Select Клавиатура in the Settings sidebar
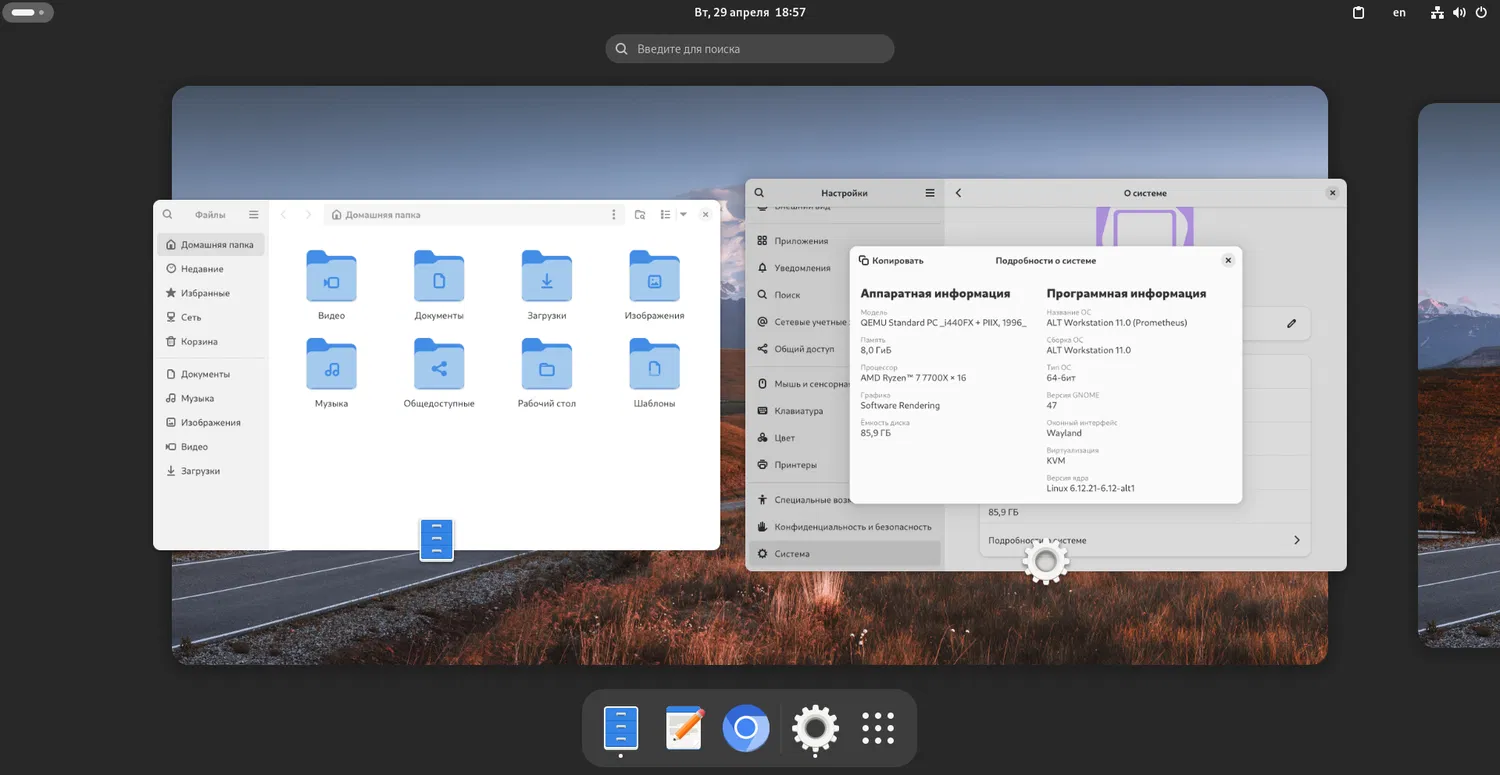The image size is (1500, 775). pos(798,411)
